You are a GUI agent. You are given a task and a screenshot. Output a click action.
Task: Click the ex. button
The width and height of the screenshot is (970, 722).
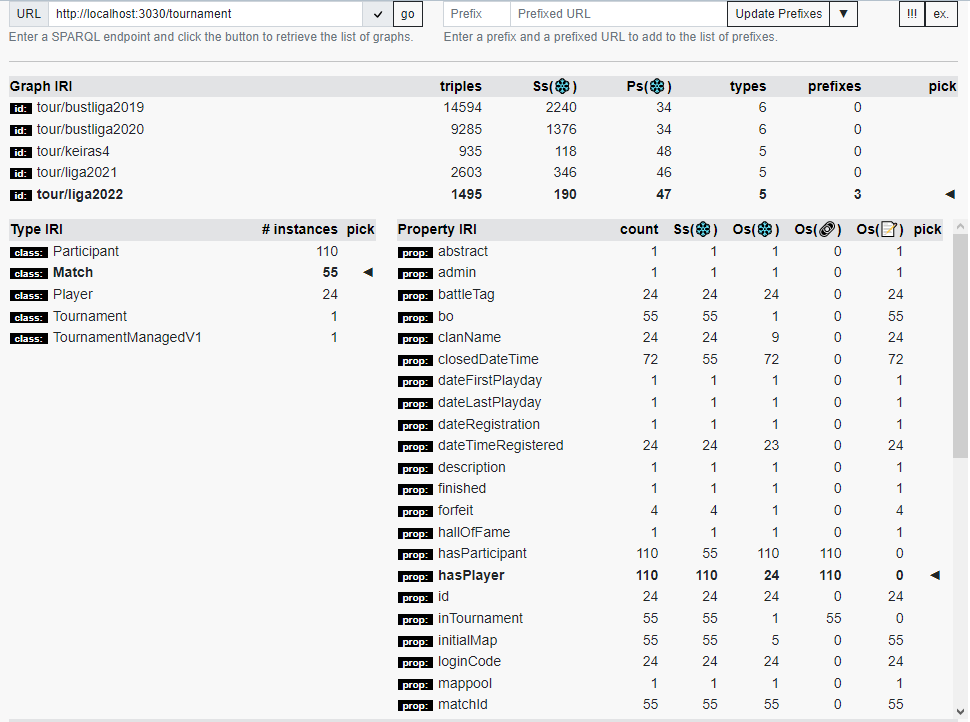(x=941, y=14)
